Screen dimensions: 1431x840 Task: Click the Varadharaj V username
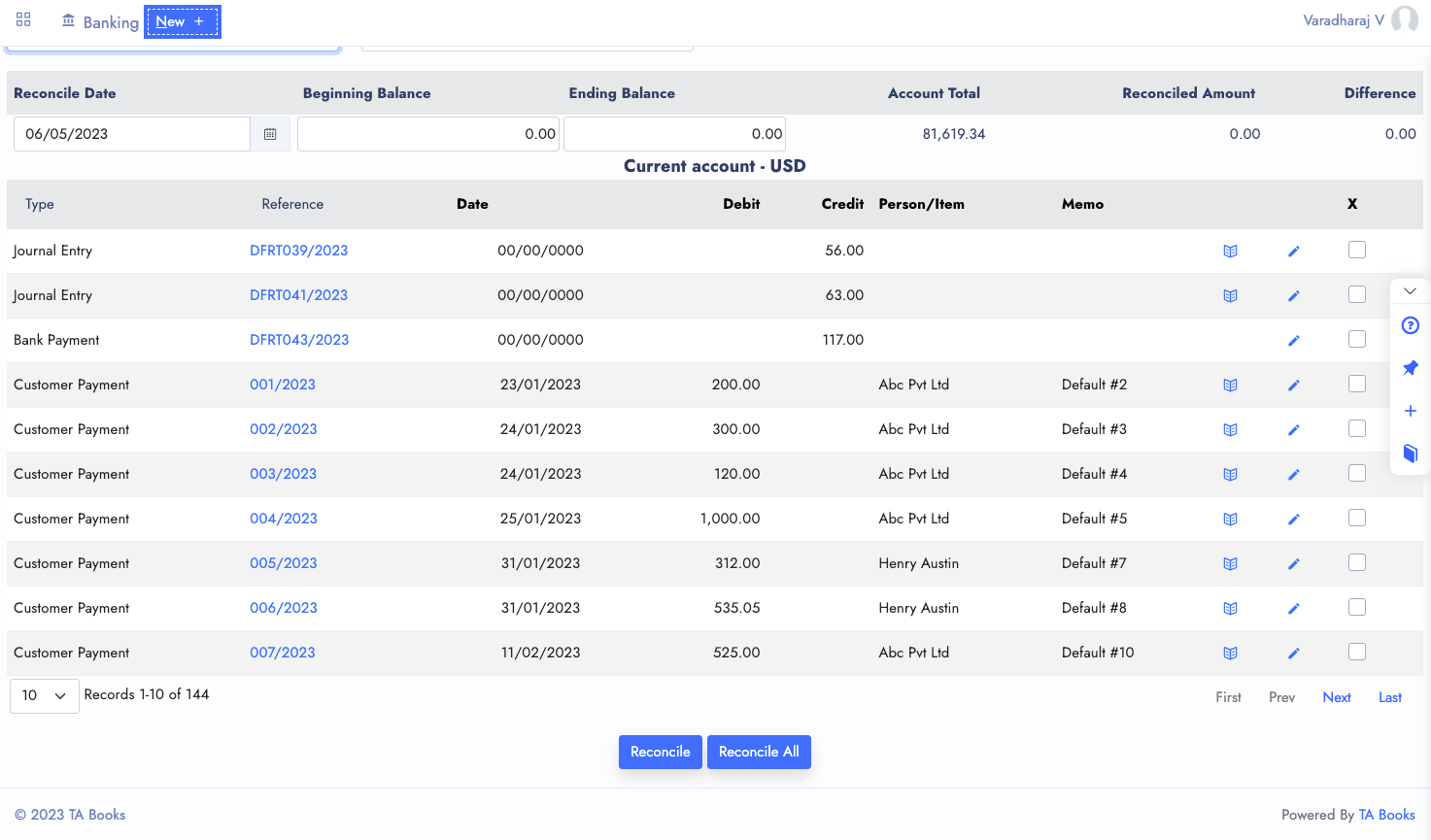pyautogui.click(x=1344, y=20)
